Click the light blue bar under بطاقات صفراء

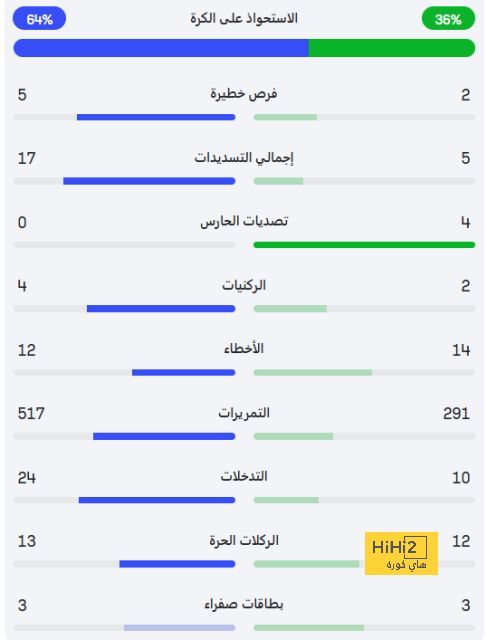(x=180, y=628)
